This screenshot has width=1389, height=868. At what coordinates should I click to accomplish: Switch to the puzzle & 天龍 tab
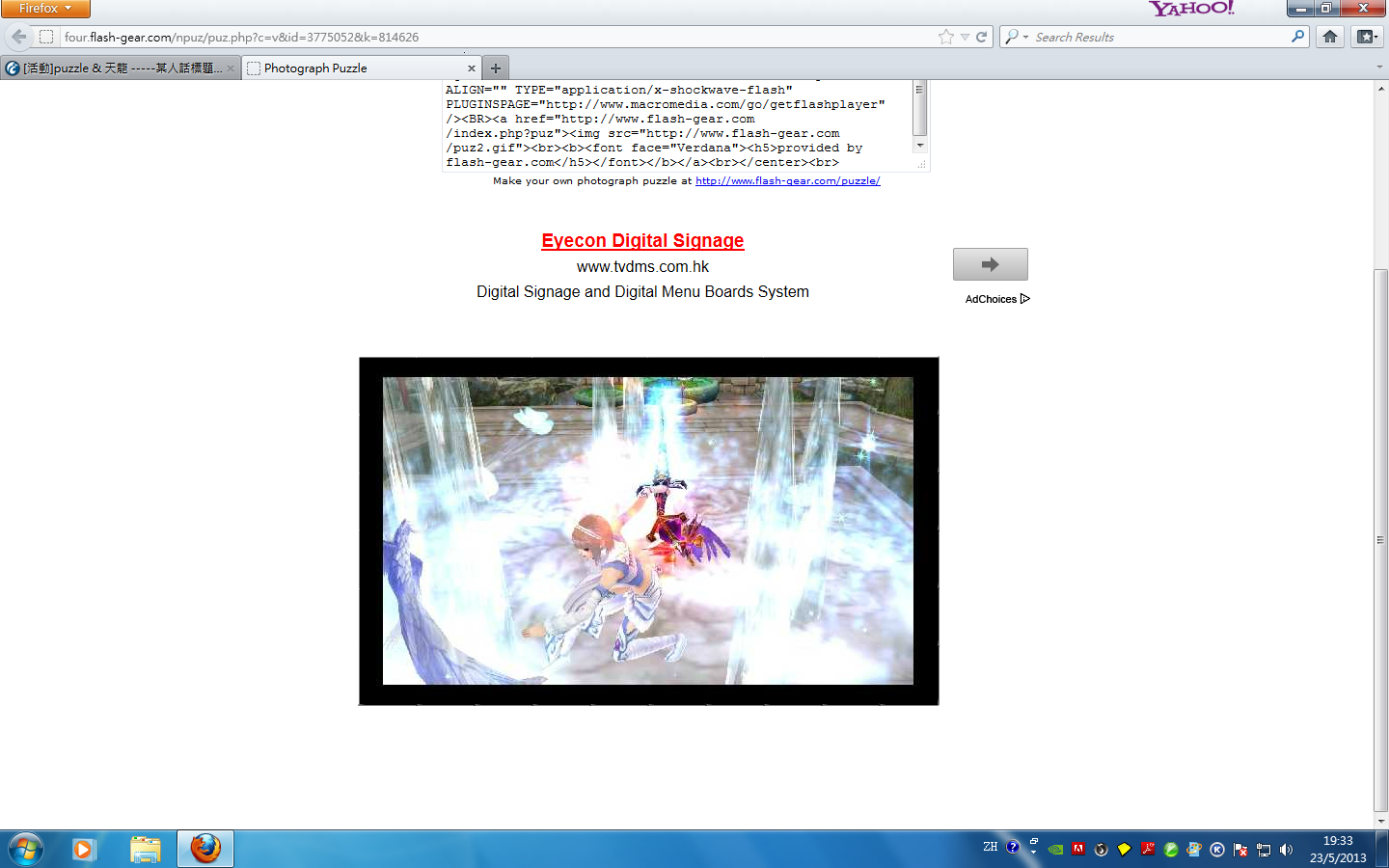coord(121,68)
